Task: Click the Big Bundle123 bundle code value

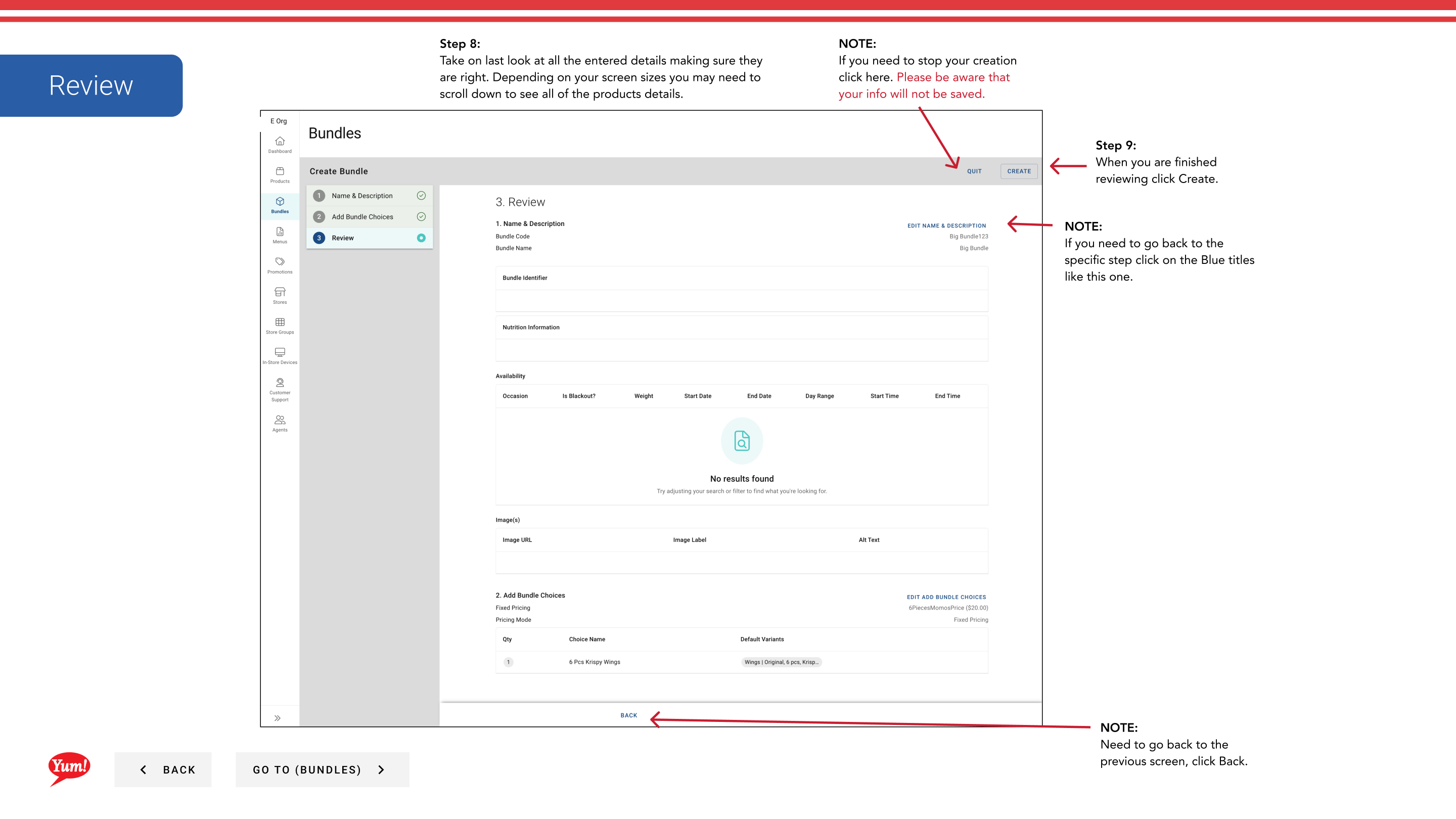Action: (969, 236)
